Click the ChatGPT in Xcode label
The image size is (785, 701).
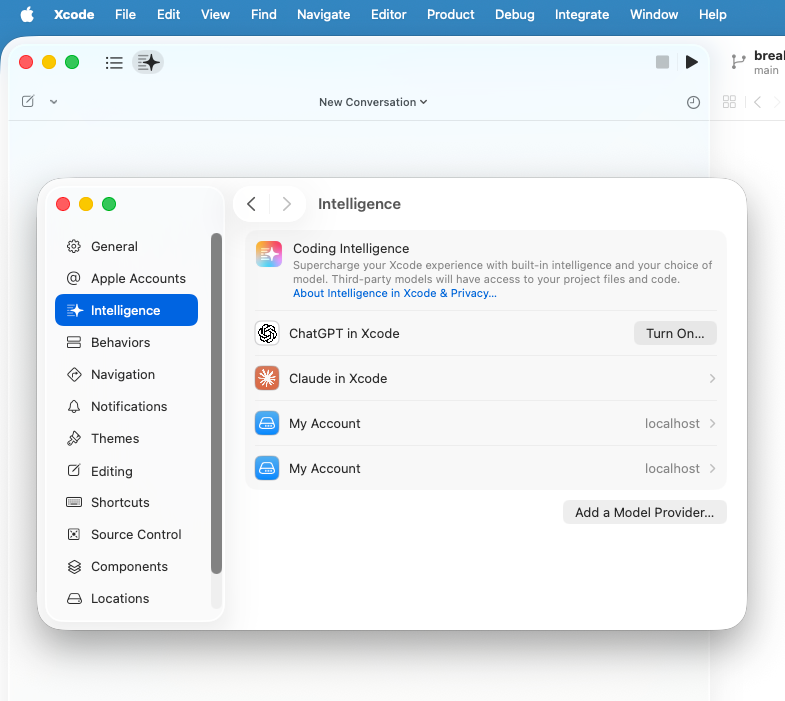344,333
